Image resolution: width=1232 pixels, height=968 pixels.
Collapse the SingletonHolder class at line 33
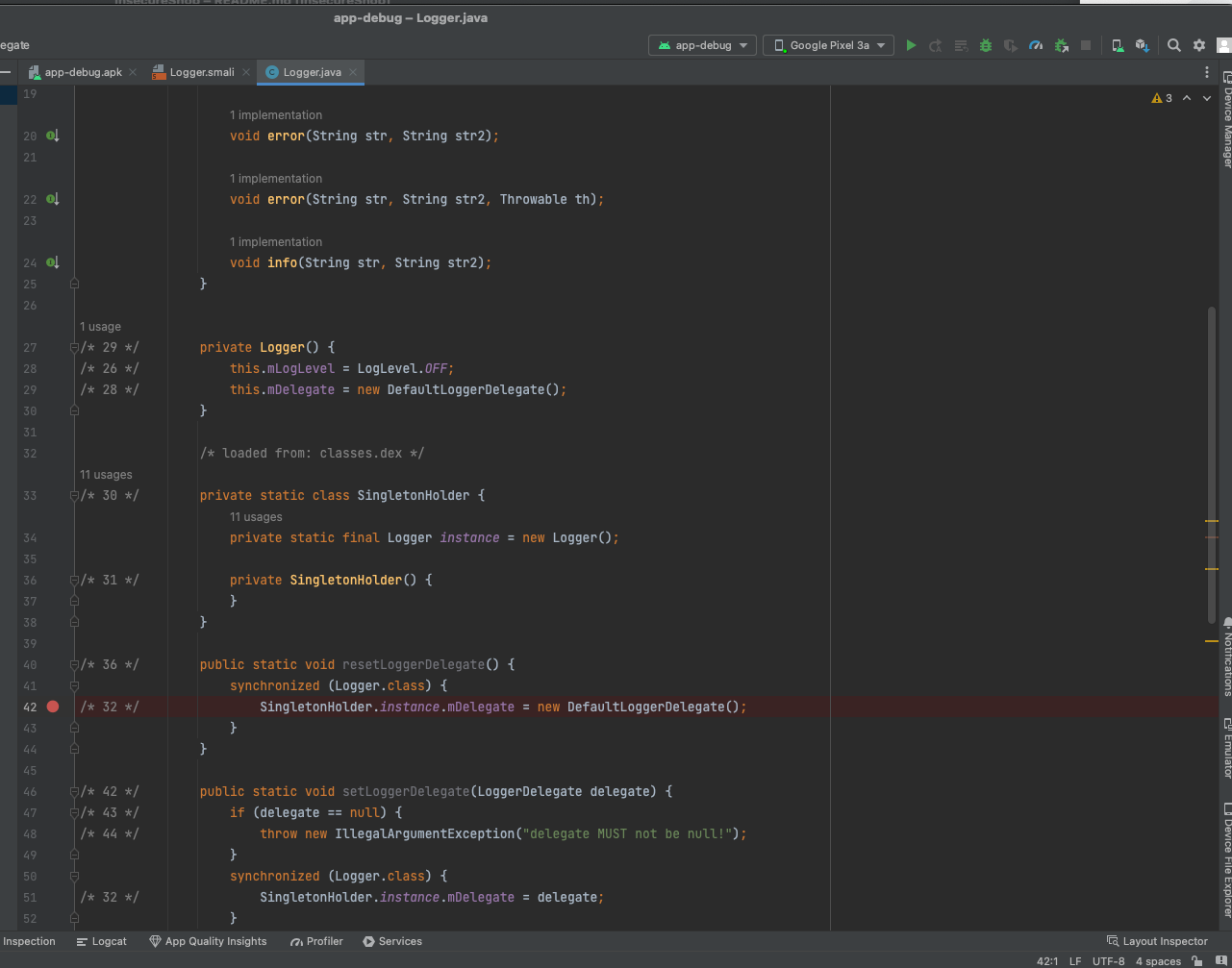(x=74, y=495)
